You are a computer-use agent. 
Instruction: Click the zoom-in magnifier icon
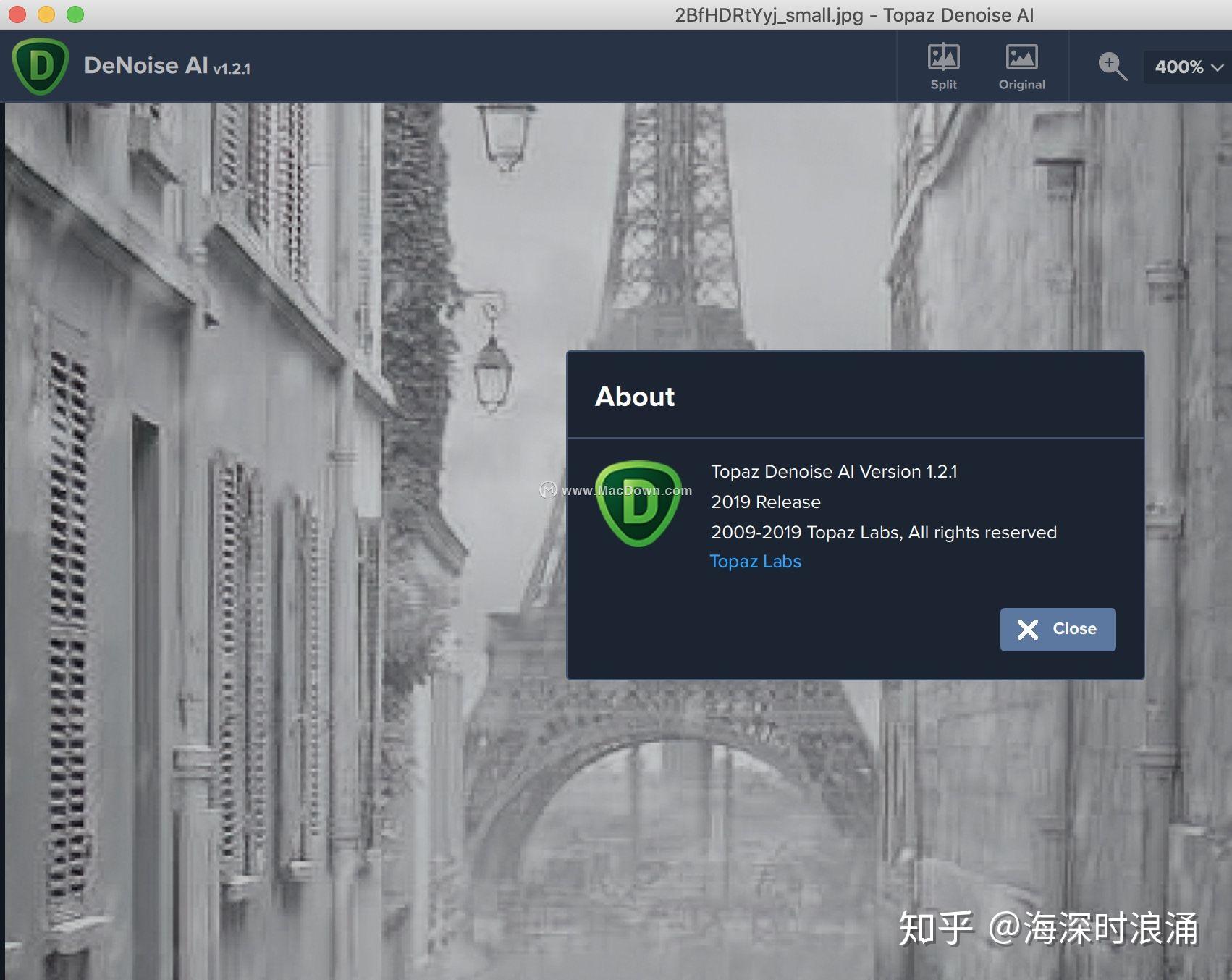coord(1112,67)
